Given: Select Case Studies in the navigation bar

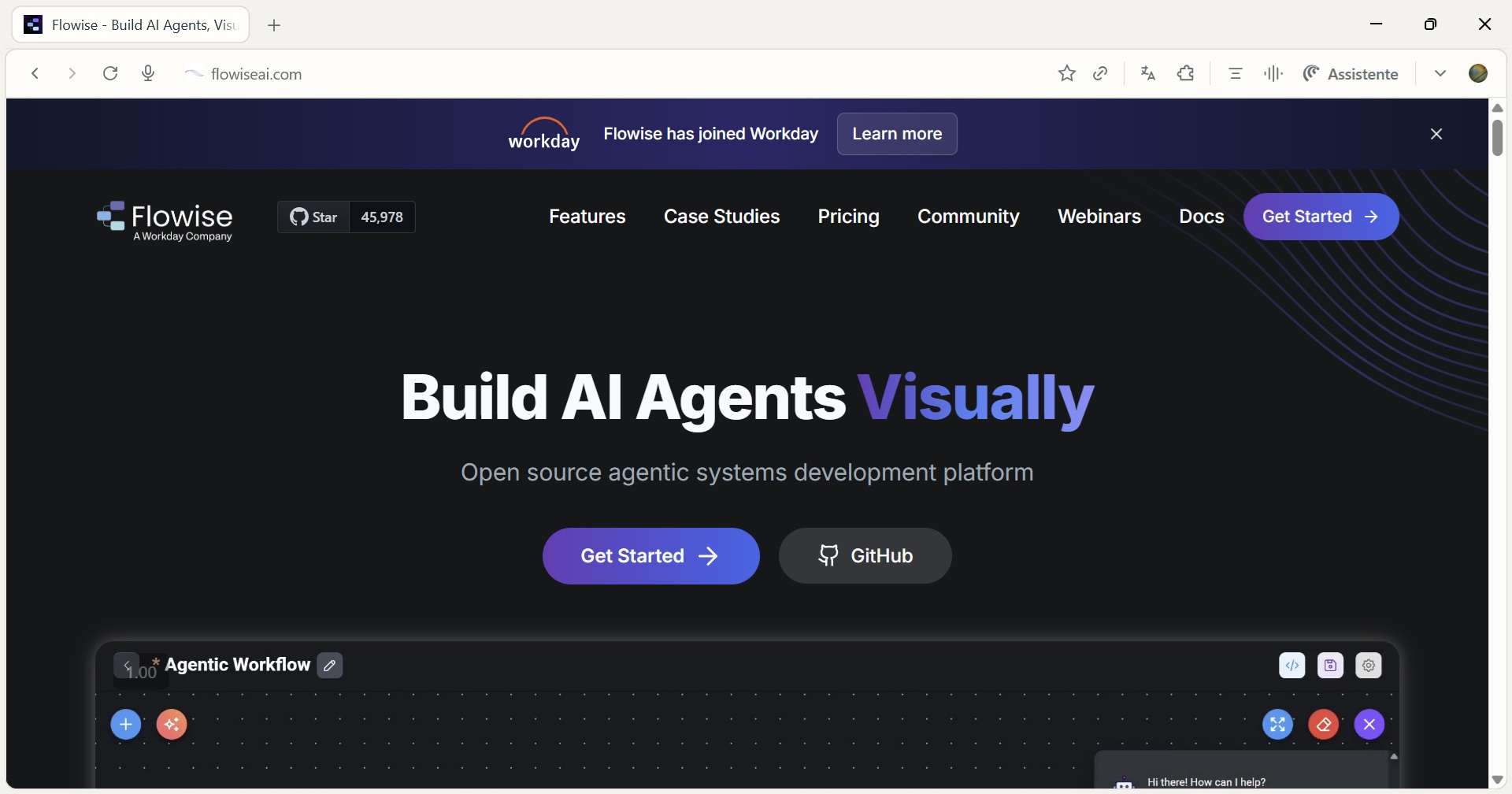Looking at the screenshot, I should 721,217.
